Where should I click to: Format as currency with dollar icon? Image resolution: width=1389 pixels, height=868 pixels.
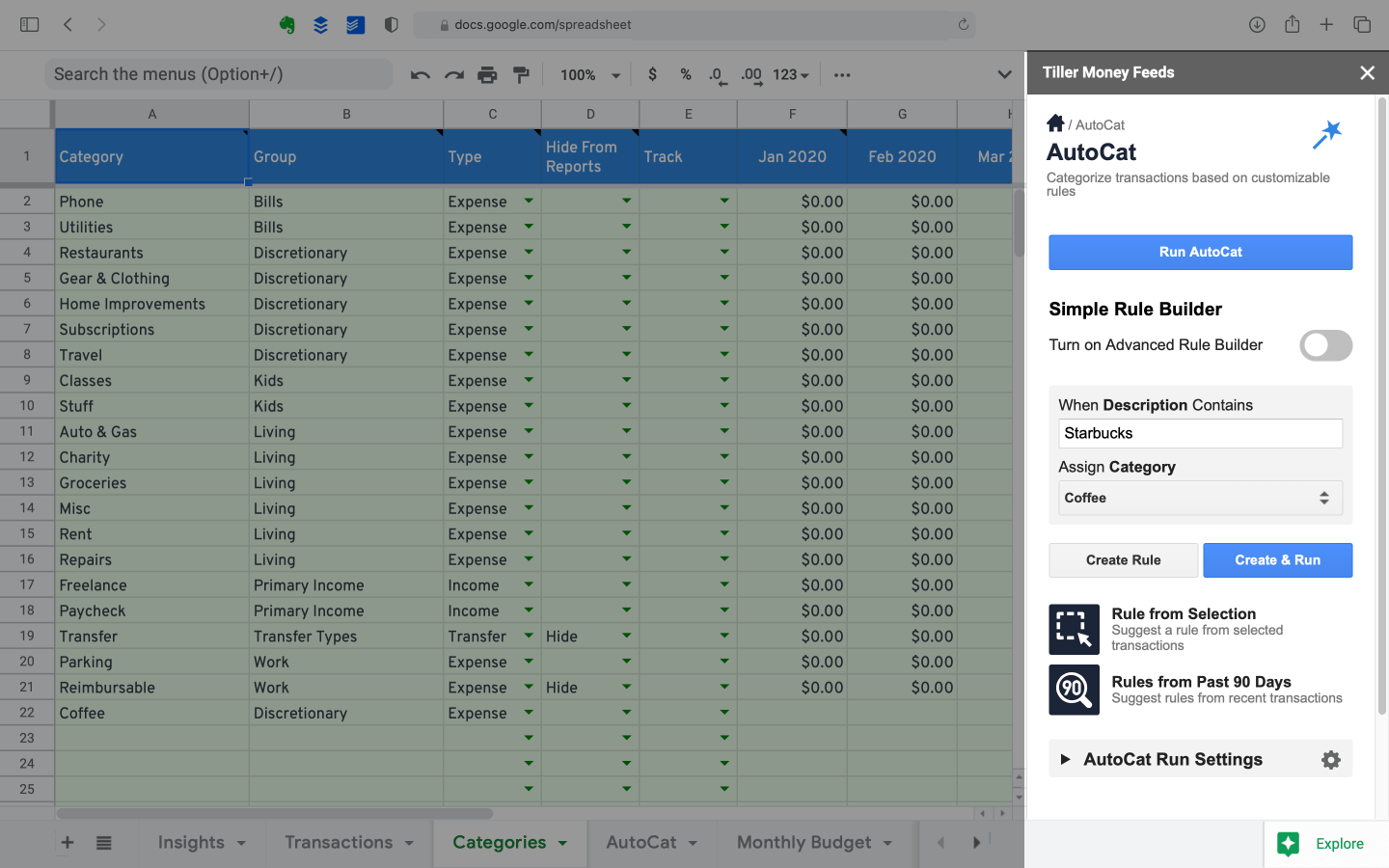click(653, 74)
